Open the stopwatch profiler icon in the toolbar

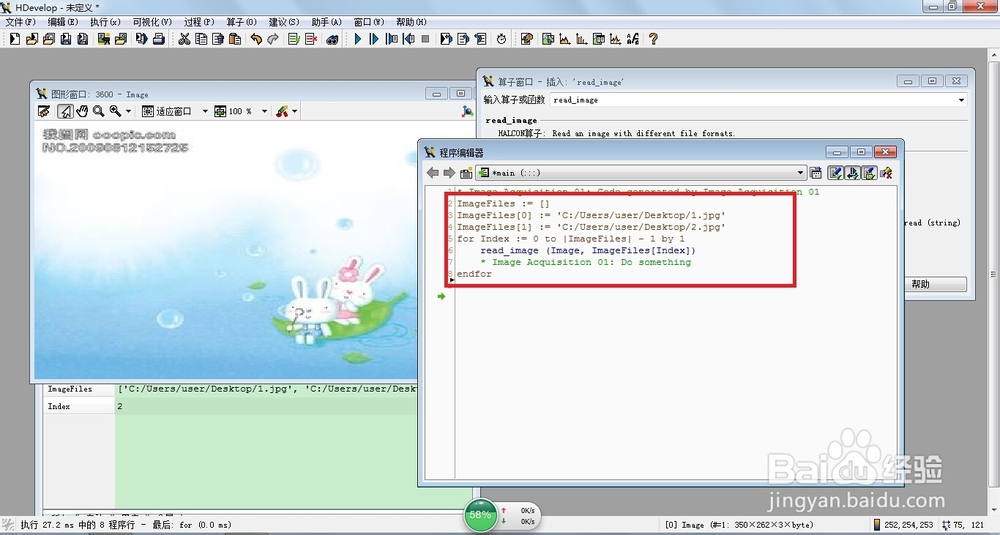(501, 39)
